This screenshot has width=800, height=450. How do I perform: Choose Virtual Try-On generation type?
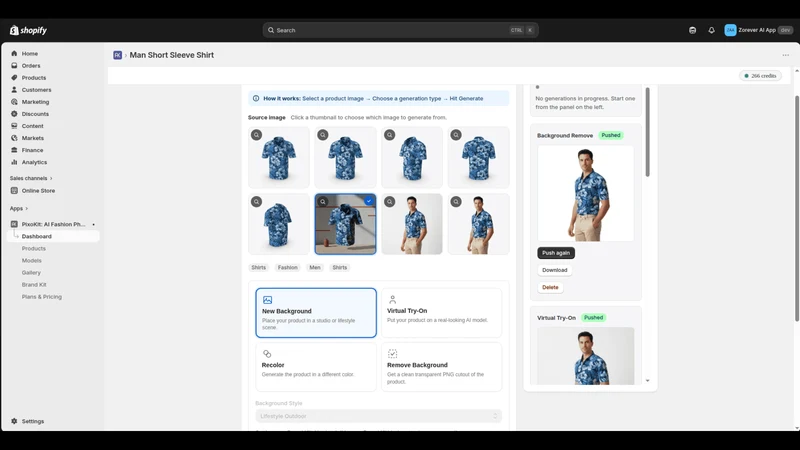coord(441,313)
